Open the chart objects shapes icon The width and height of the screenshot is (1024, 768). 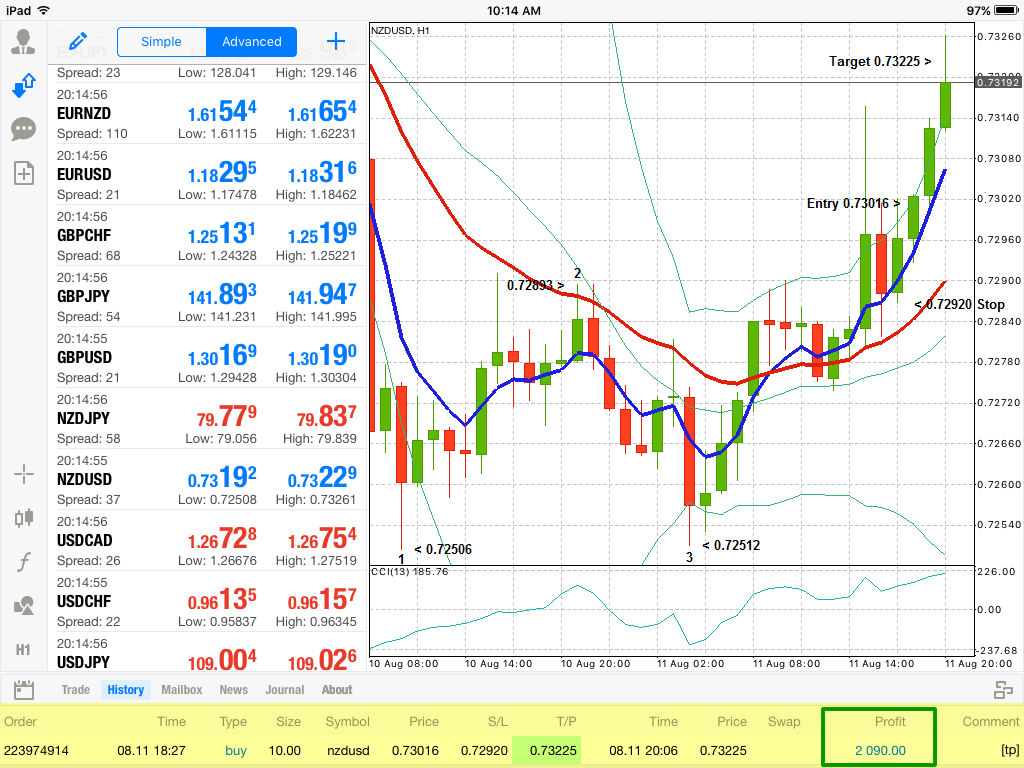click(x=24, y=605)
